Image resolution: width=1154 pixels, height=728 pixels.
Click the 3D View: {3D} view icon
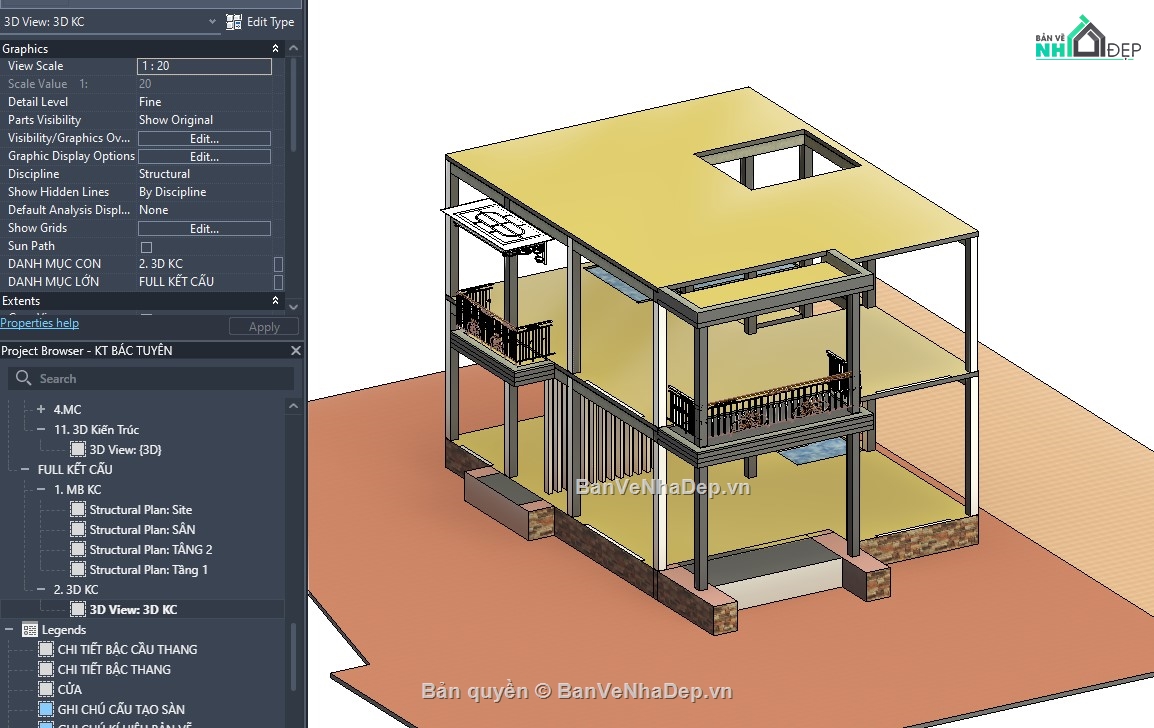pos(77,450)
